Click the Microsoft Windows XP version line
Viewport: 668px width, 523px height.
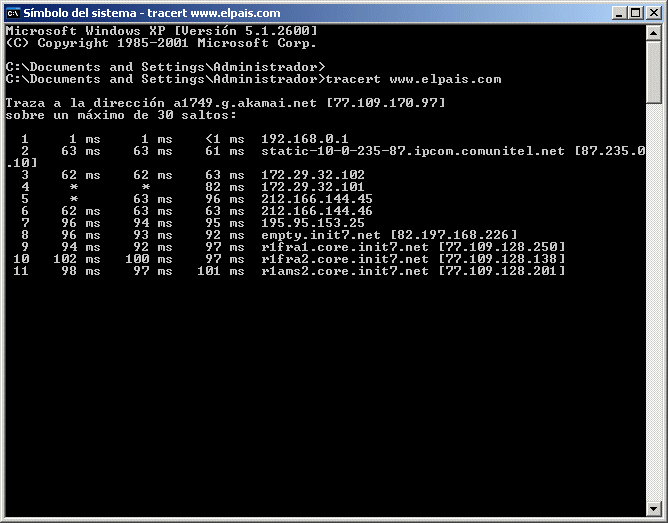point(161,31)
